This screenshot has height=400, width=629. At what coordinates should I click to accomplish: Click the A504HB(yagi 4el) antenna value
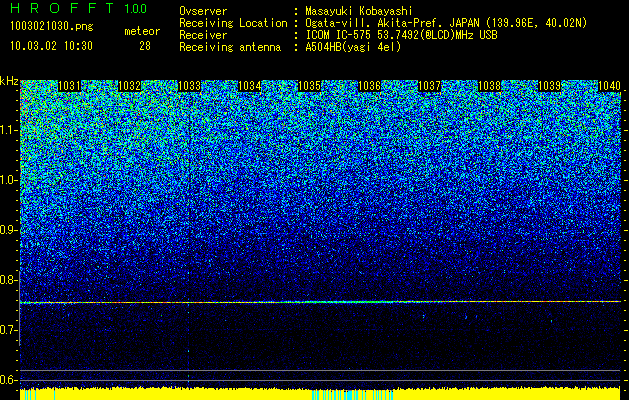click(353, 47)
